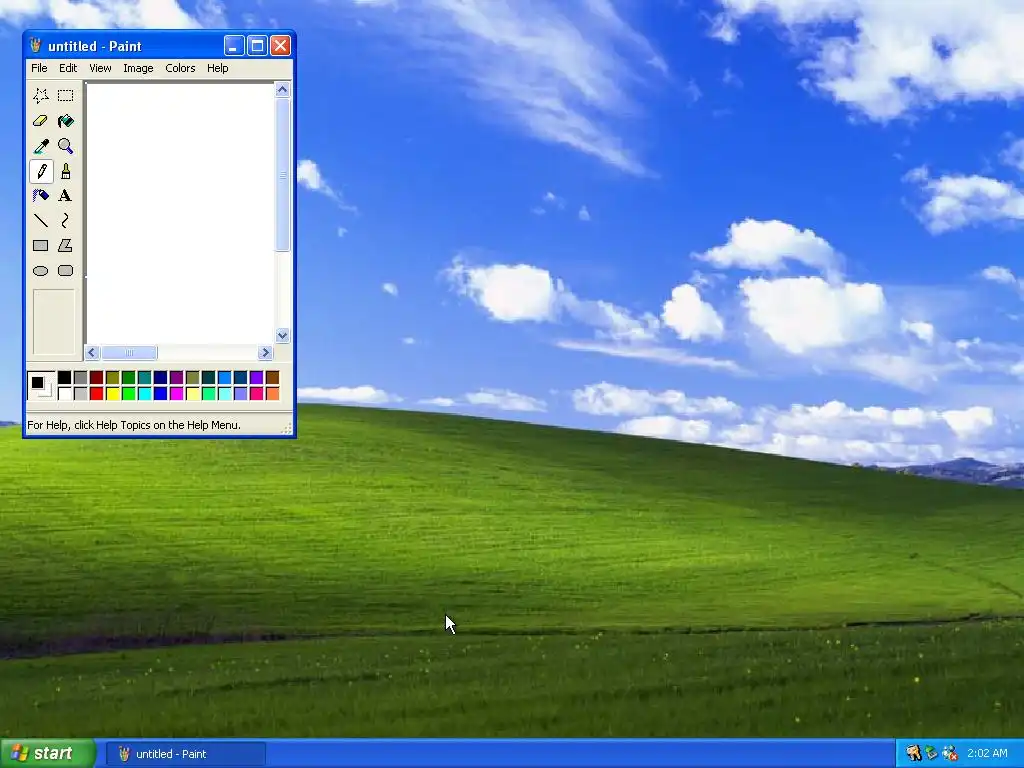Open the security alert shield tray icon
This screenshot has width=1024, height=768.
point(950,753)
